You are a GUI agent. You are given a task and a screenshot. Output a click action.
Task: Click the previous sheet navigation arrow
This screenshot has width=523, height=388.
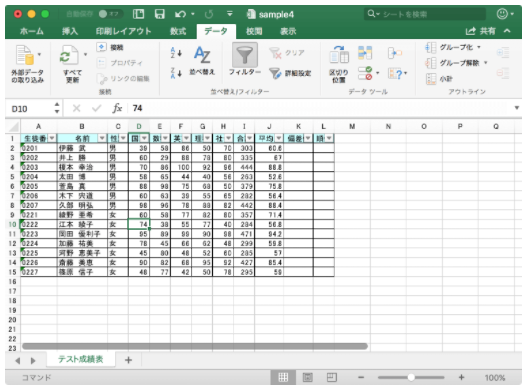17,360
